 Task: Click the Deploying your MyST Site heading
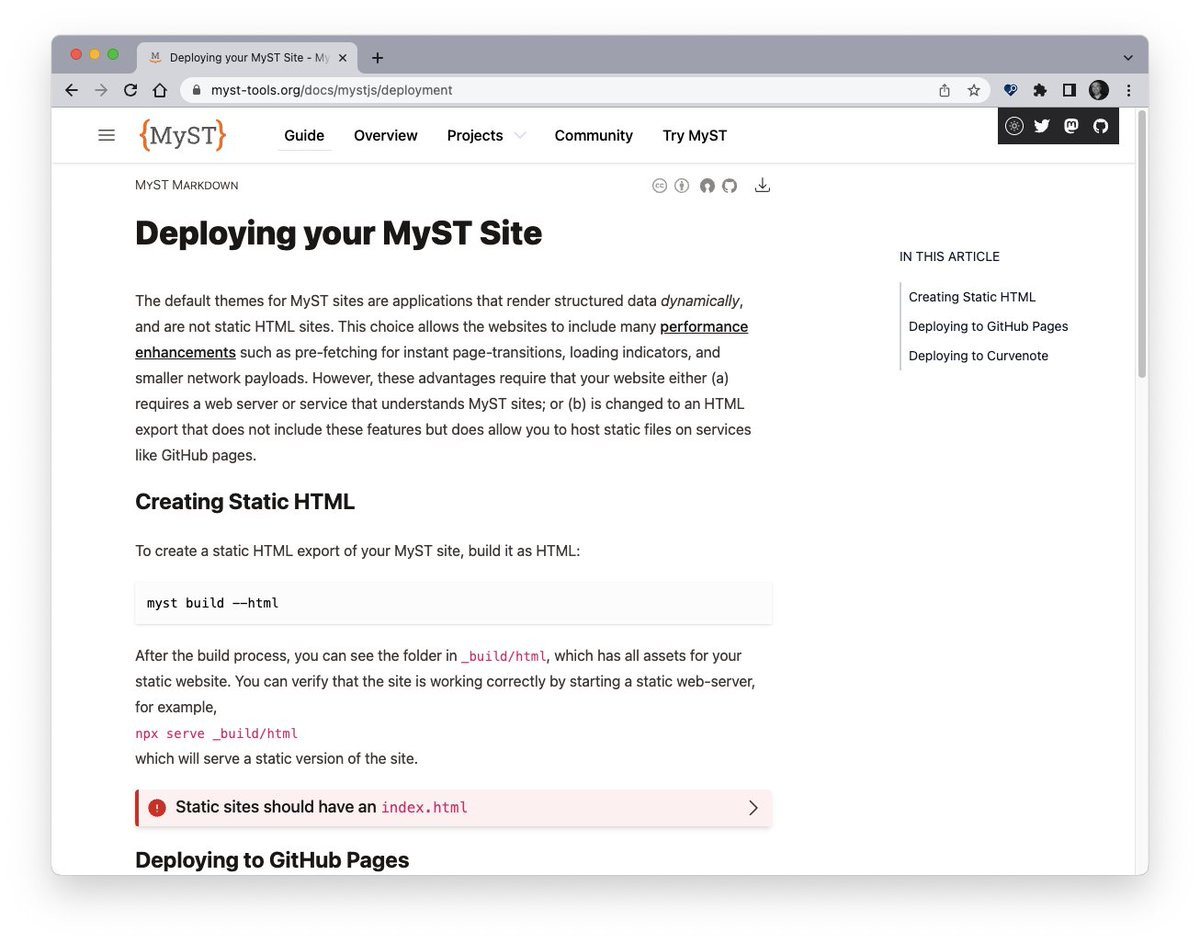click(338, 233)
